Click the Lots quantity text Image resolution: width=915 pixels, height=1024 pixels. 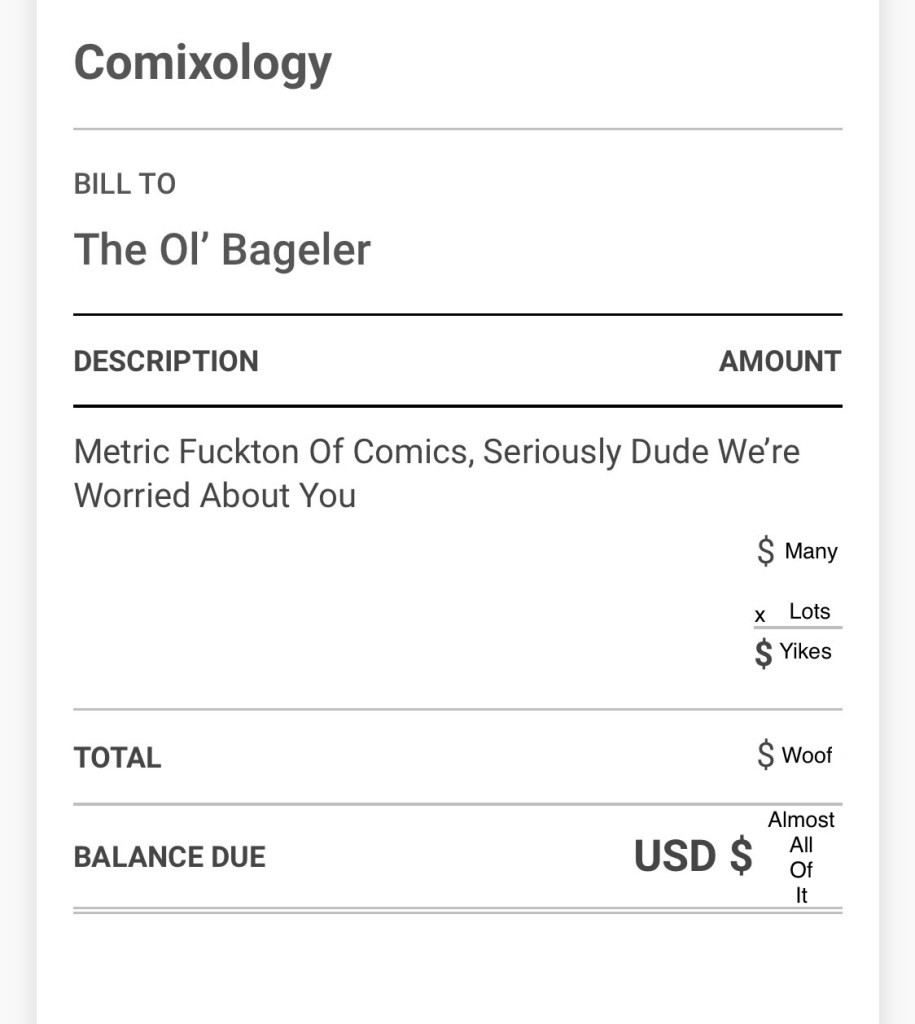(809, 611)
